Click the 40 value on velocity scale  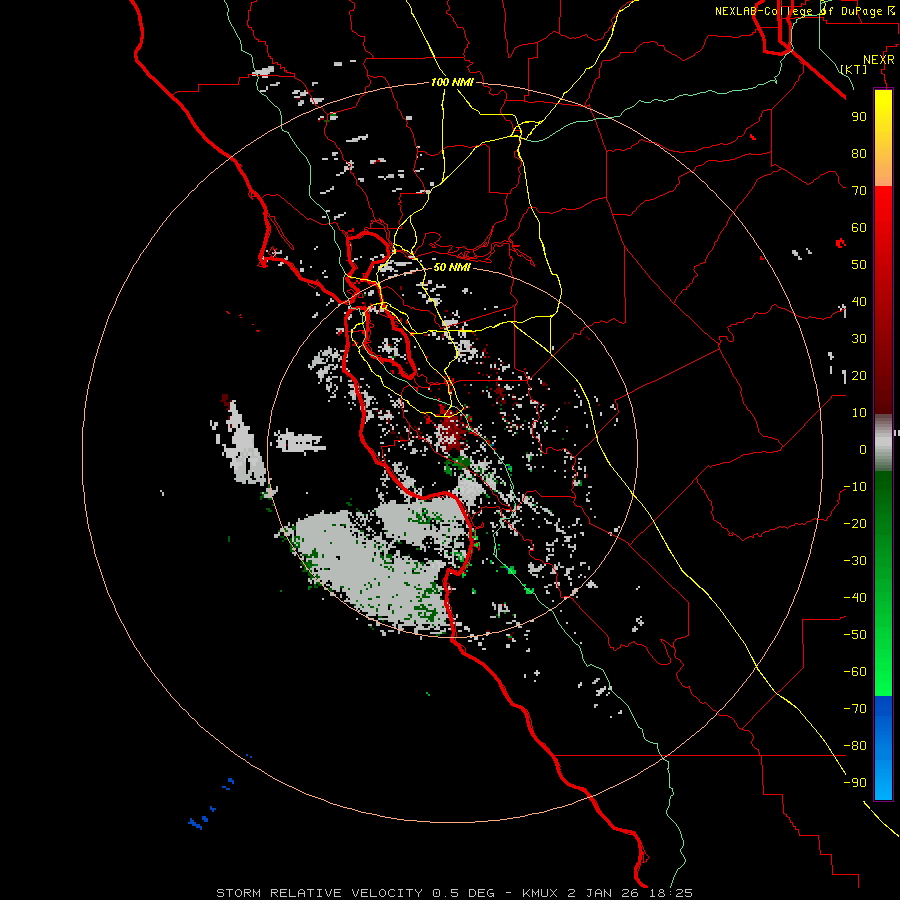859,302
